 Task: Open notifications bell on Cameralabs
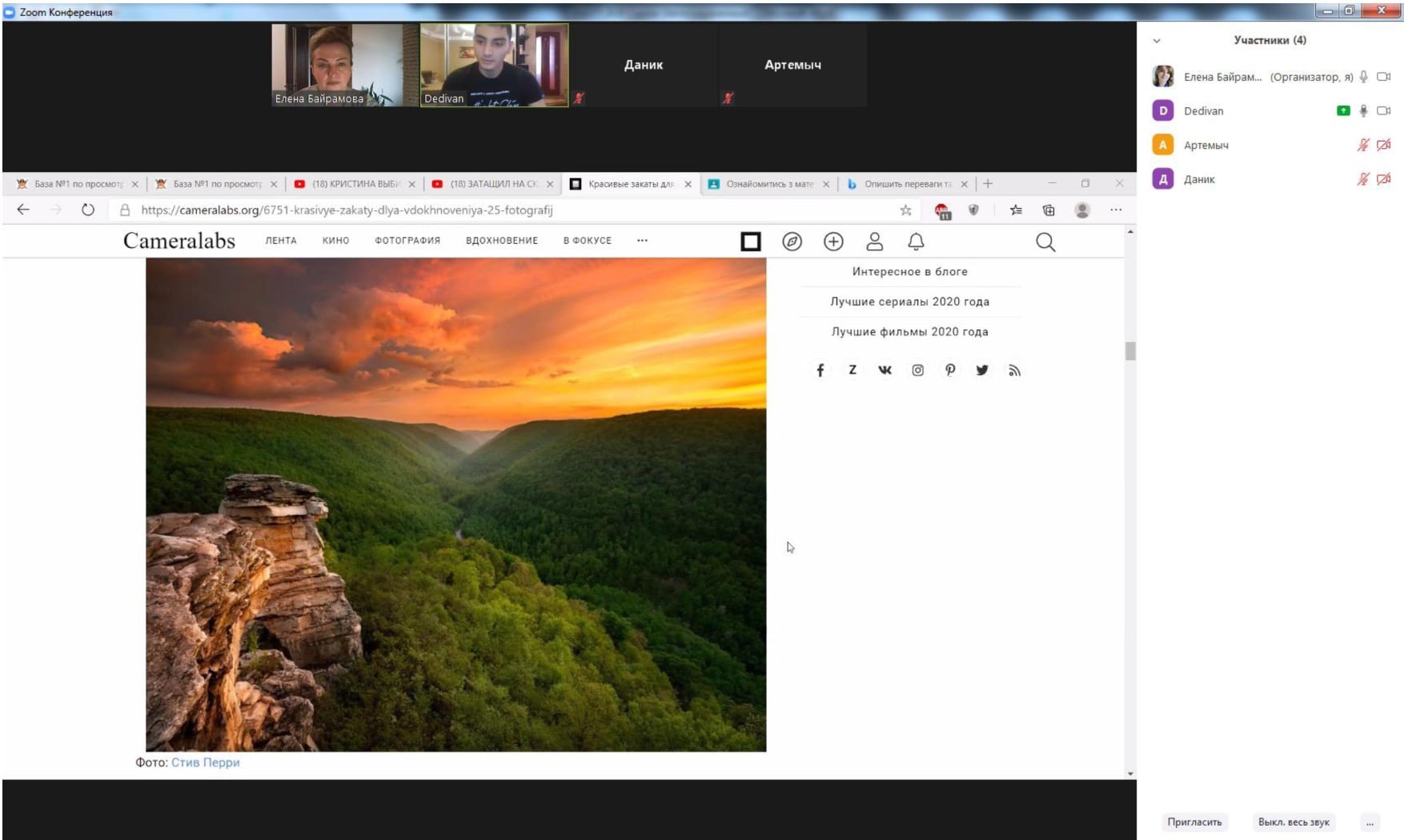916,242
